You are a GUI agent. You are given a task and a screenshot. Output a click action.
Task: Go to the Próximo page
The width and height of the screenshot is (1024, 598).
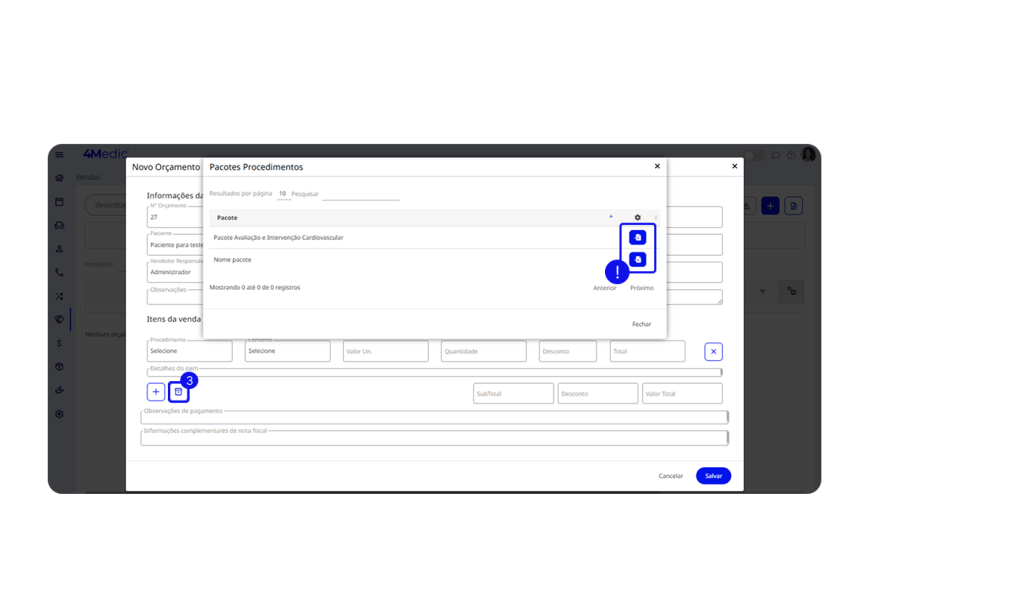(641, 288)
